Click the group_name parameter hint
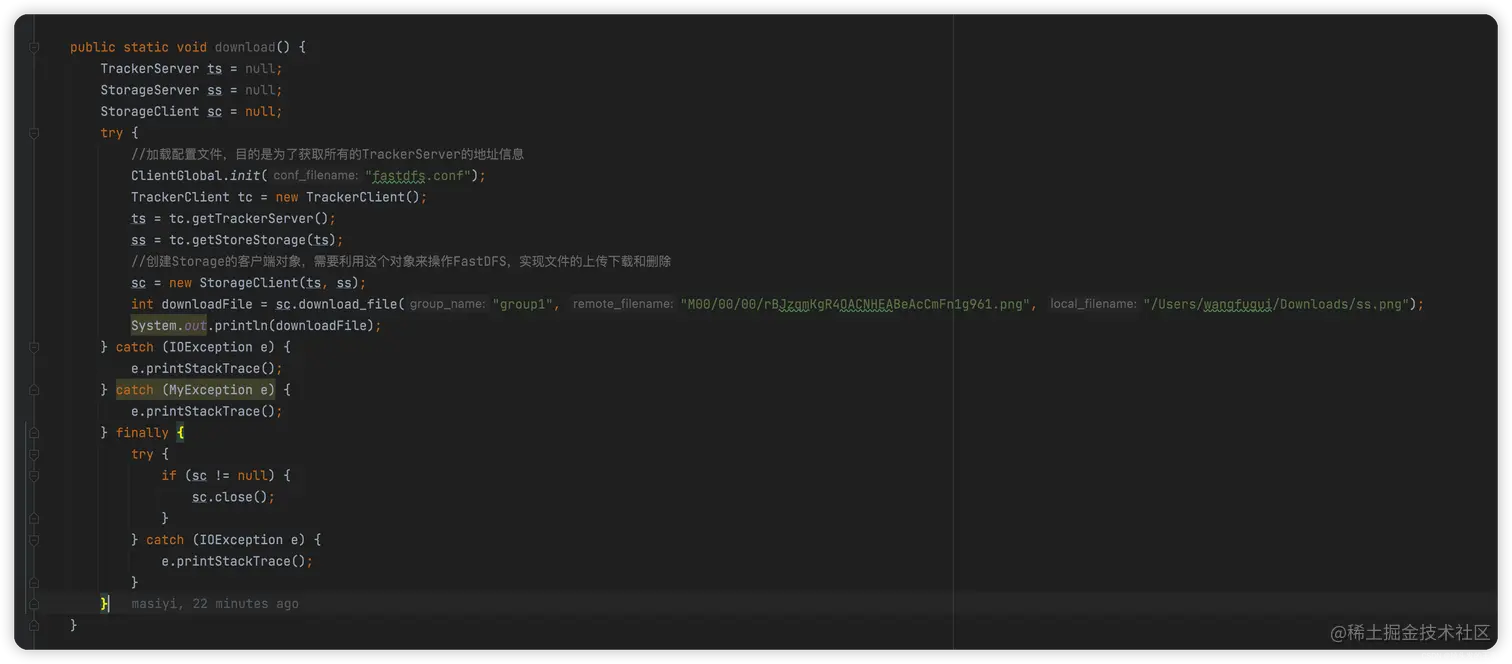Viewport: 1512px width, 664px height. point(447,304)
